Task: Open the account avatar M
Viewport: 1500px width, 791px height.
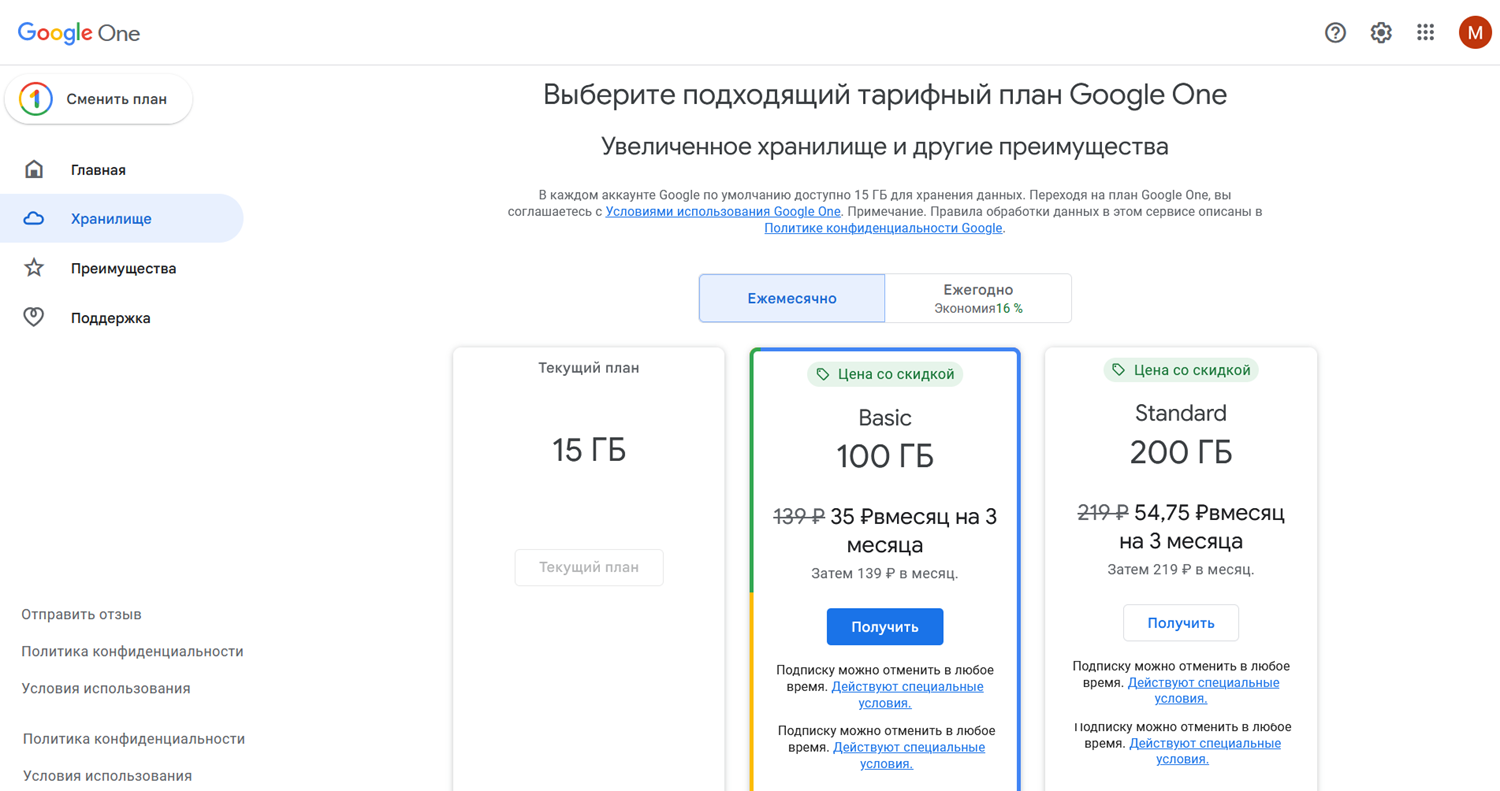Action: (x=1475, y=33)
